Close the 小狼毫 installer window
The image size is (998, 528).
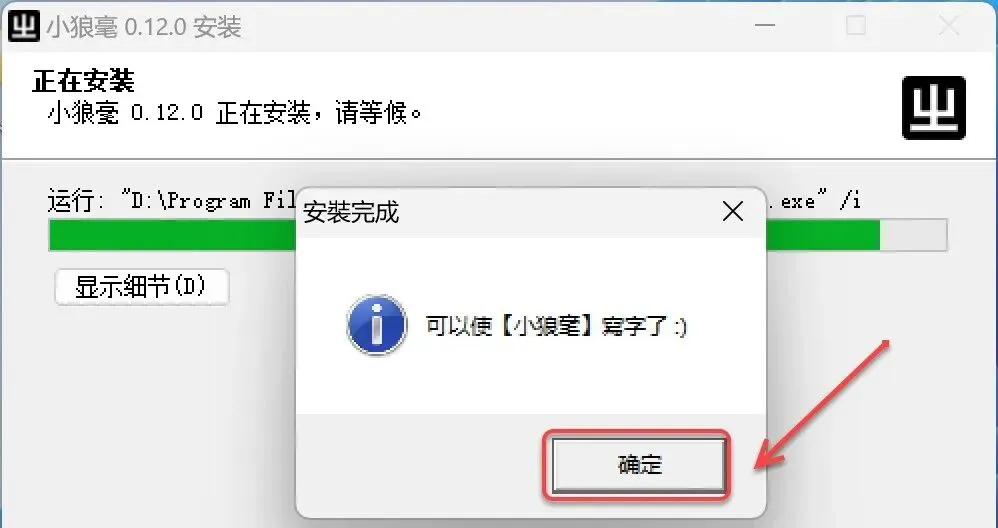click(948, 26)
